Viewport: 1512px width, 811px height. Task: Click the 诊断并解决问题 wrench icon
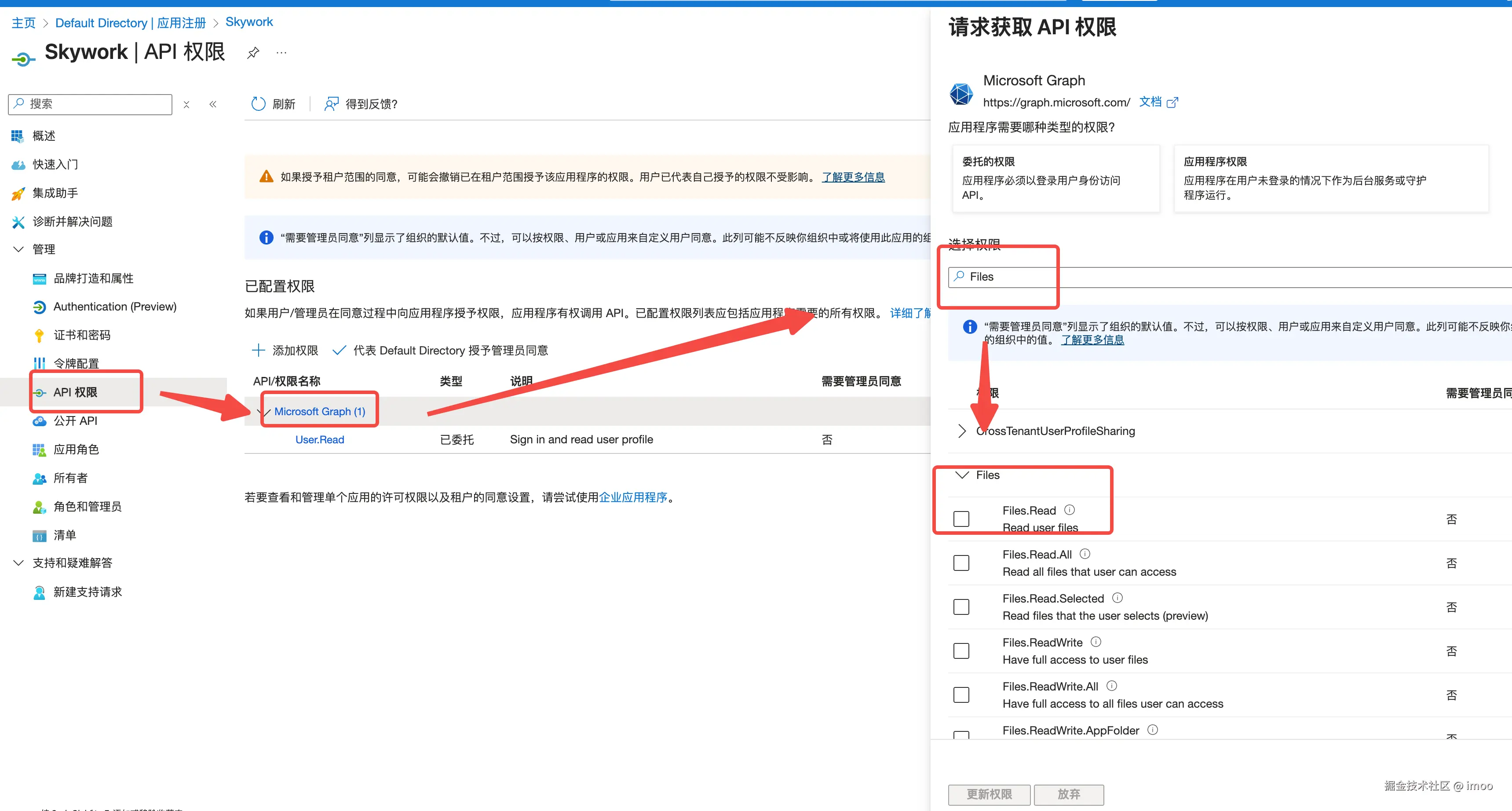(x=18, y=222)
